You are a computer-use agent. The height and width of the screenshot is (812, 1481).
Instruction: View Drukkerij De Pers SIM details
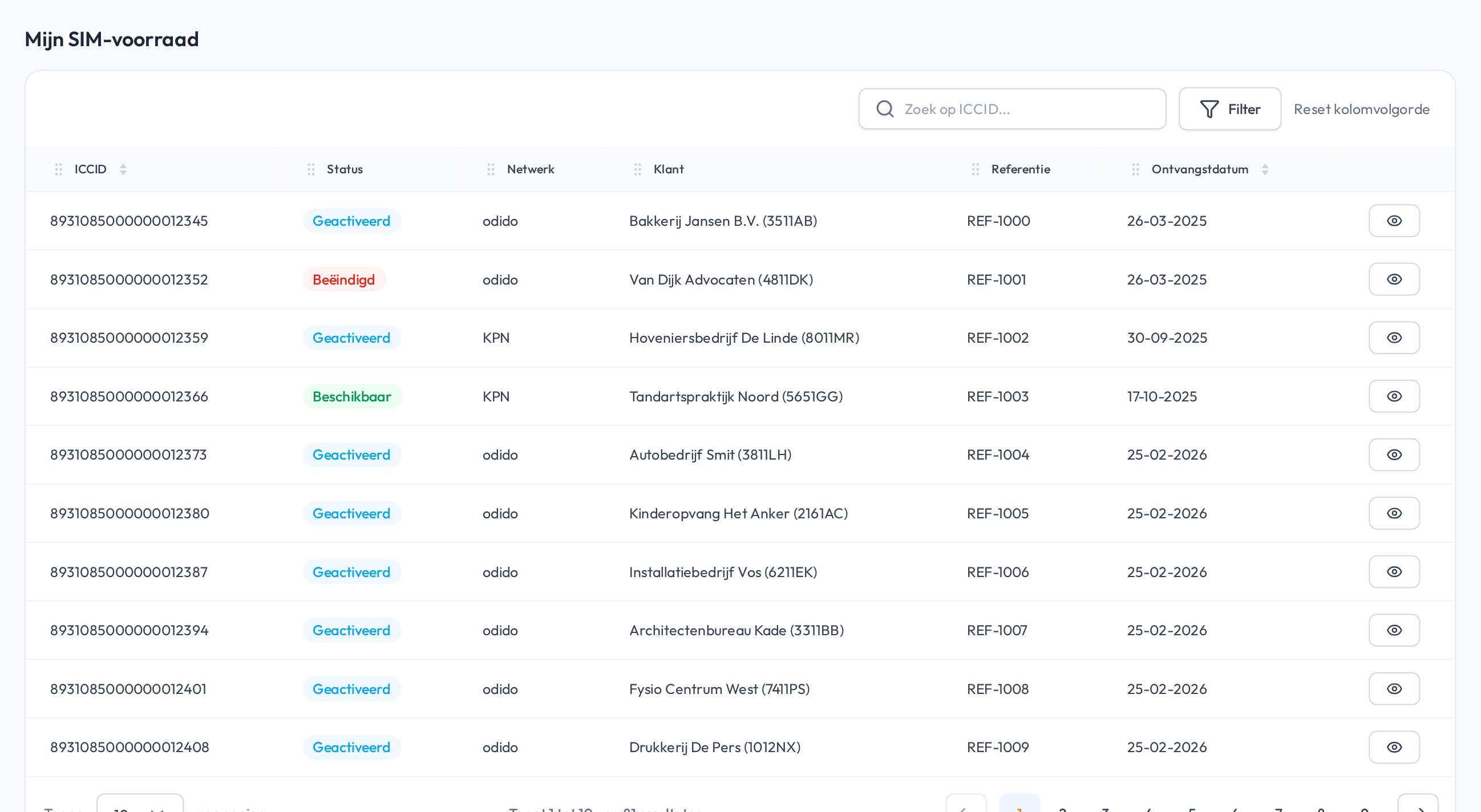point(1394,747)
